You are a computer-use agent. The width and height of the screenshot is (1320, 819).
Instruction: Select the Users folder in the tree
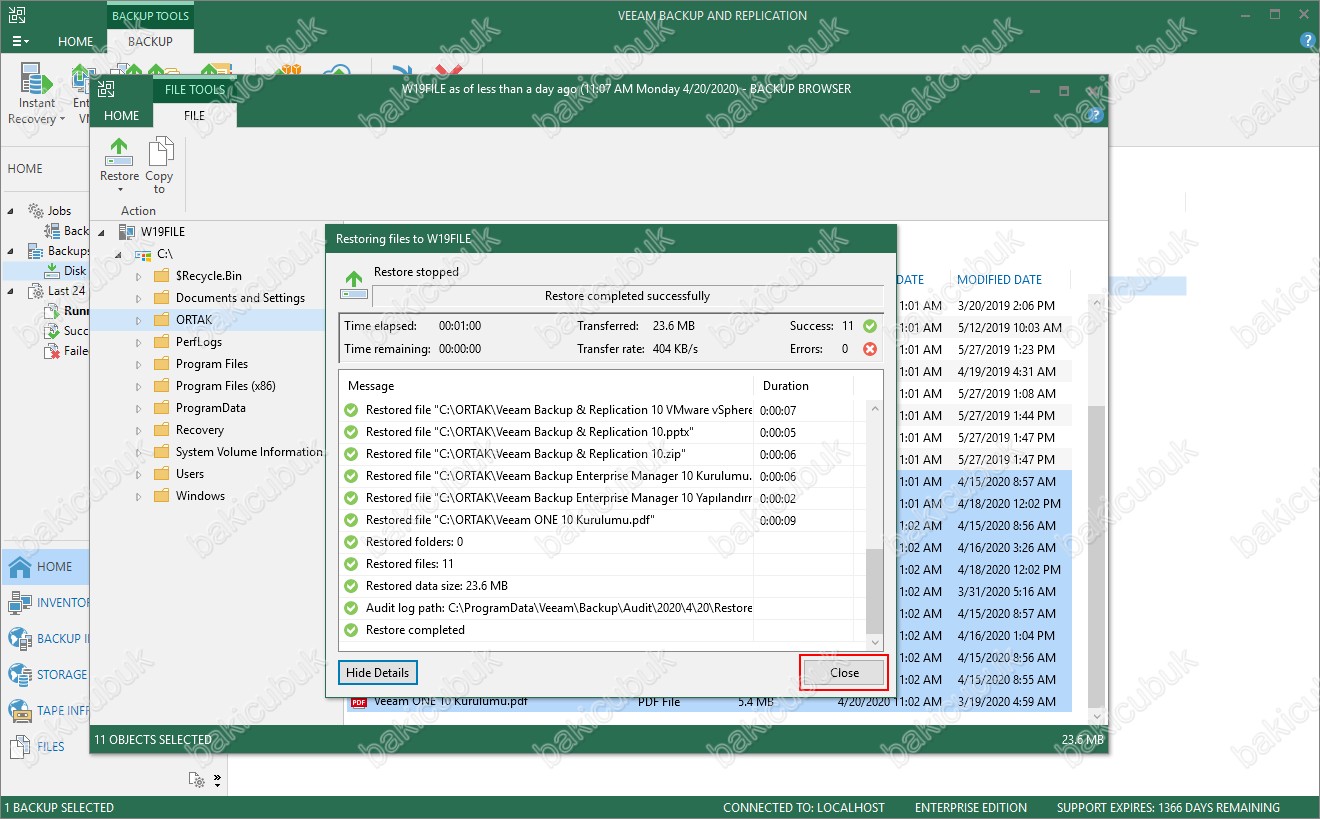tap(190, 474)
